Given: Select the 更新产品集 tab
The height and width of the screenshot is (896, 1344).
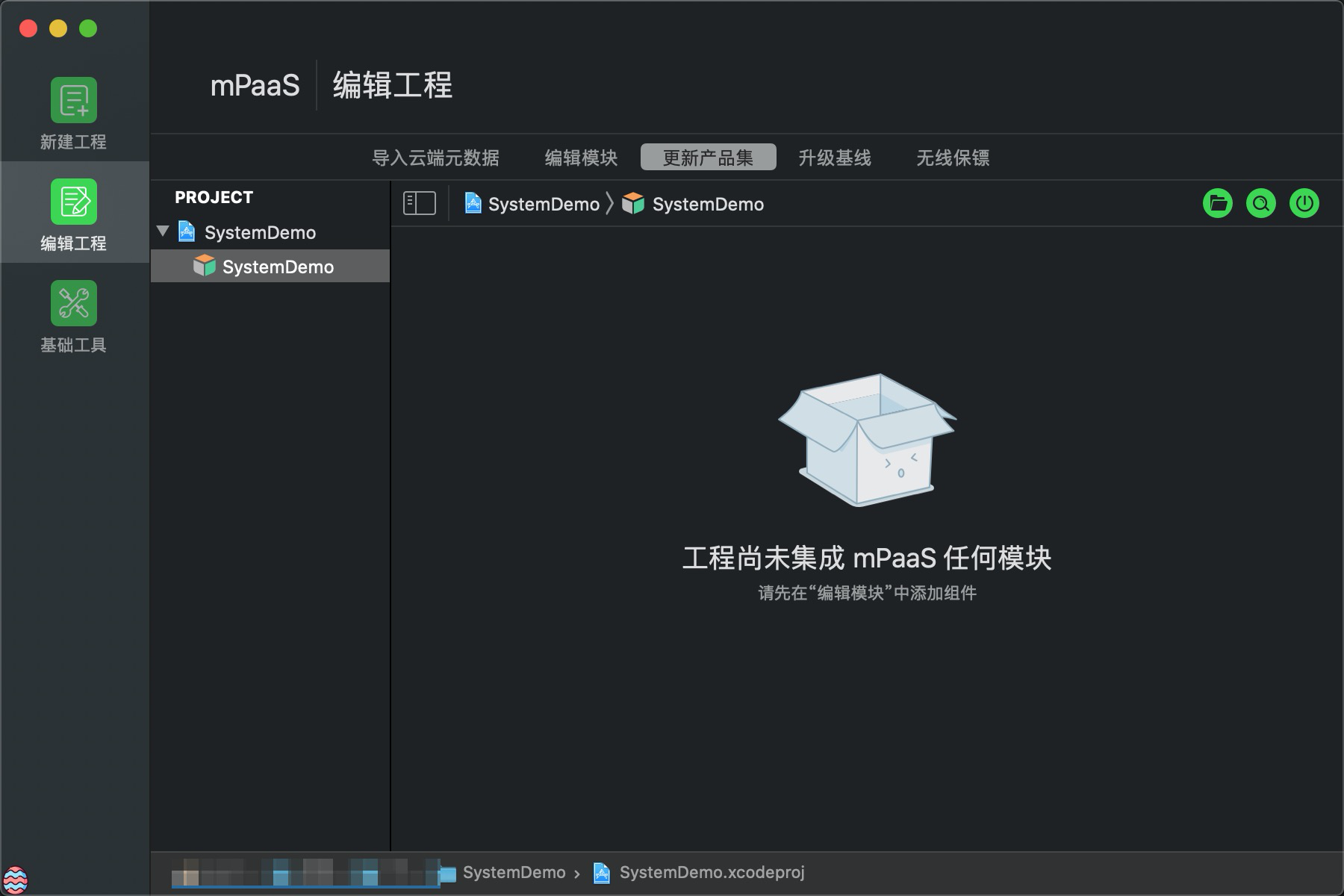Looking at the screenshot, I should 709,158.
